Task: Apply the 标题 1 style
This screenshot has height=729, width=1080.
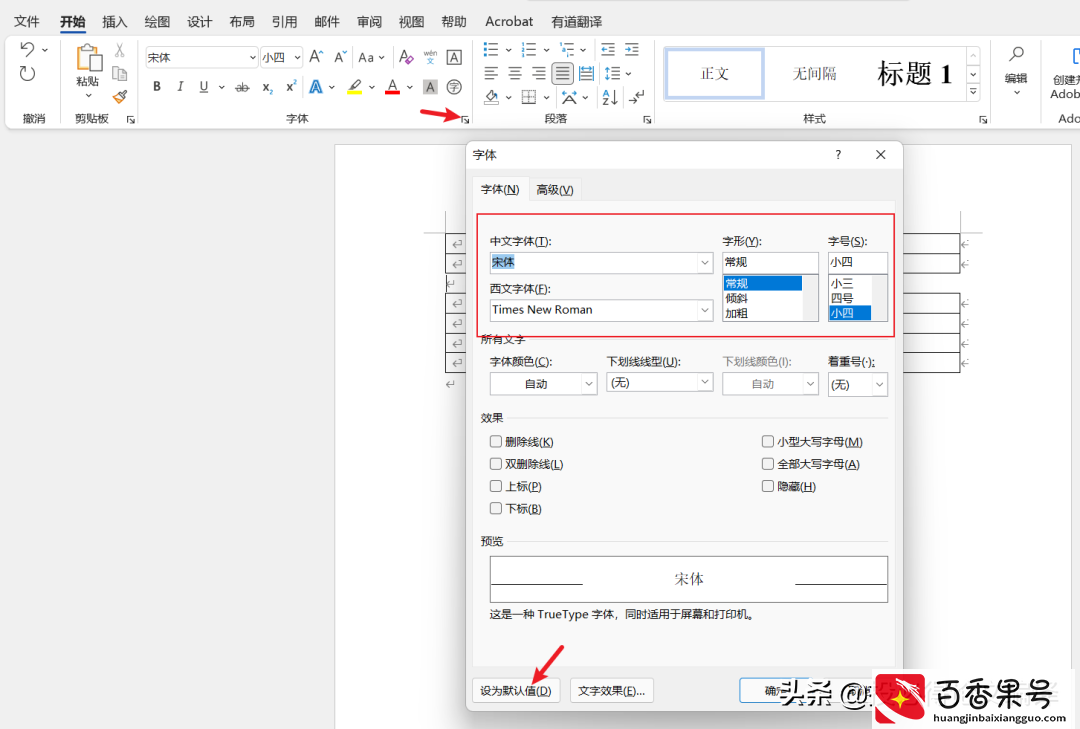Action: pos(914,74)
